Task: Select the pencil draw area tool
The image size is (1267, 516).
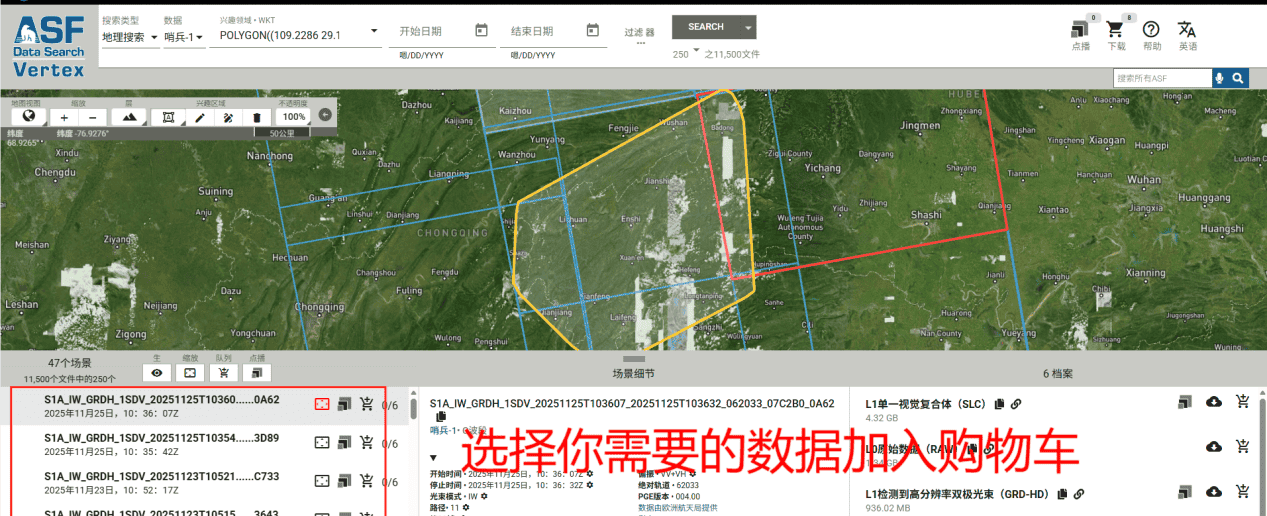Action: point(200,117)
